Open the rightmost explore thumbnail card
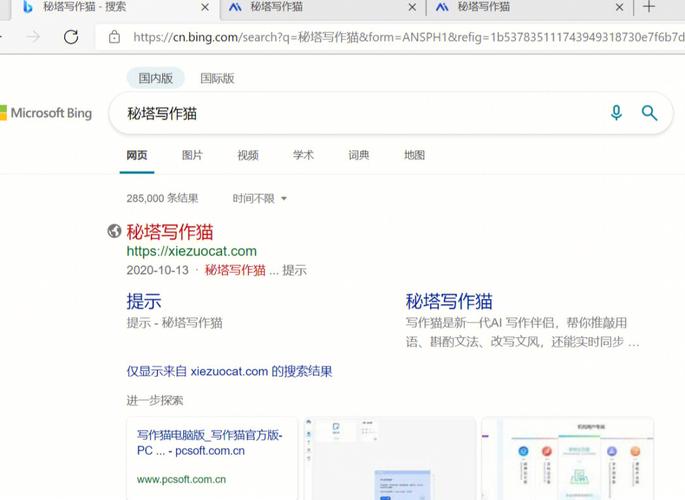The width and height of the screenshot is (685, 500). [567, 459]
